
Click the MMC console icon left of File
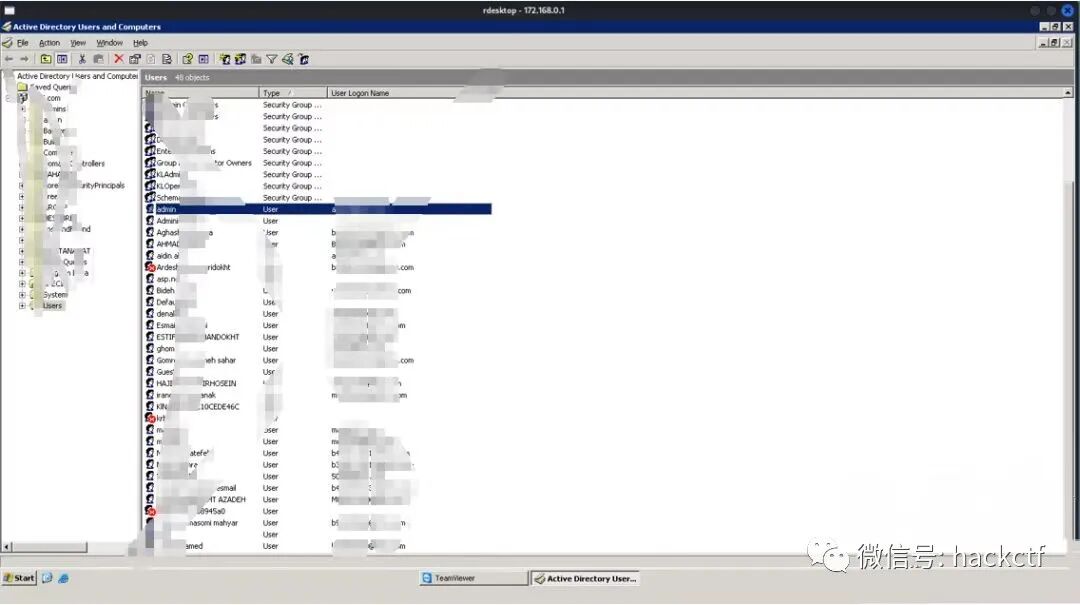[7, 43]
